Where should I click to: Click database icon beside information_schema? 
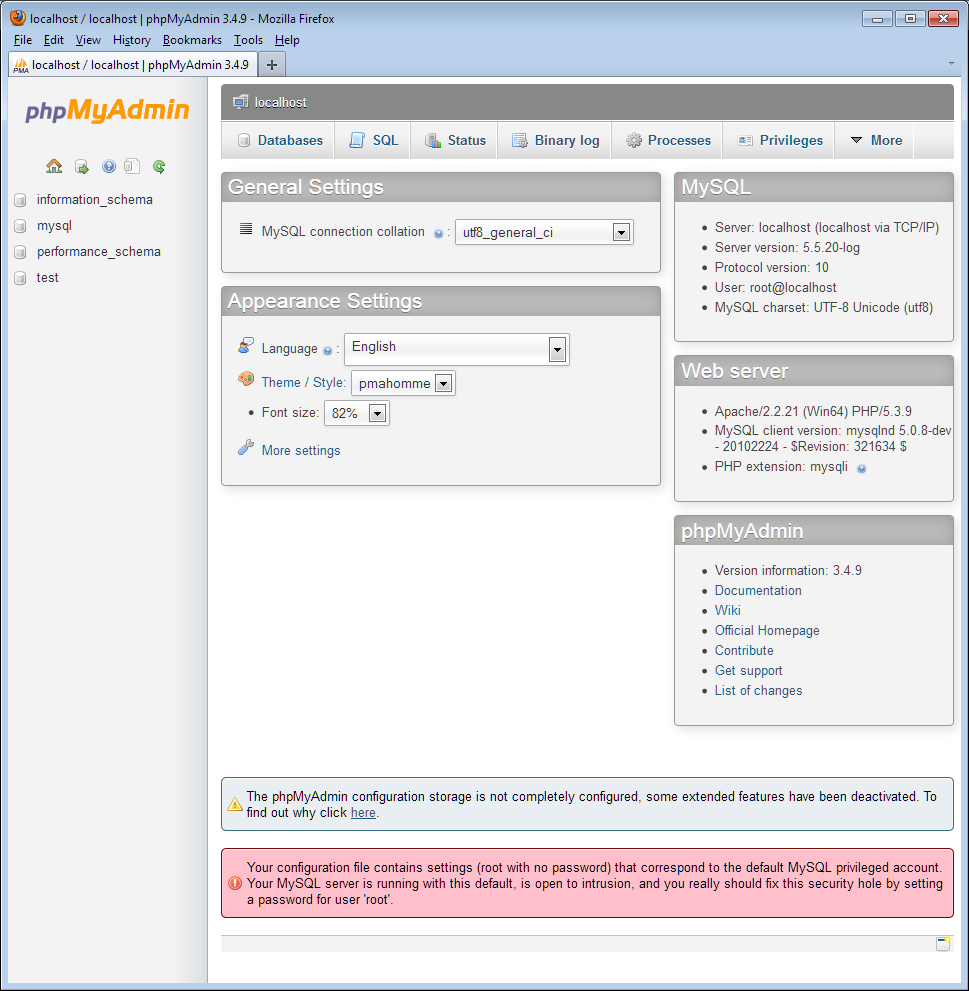point(20,200)
